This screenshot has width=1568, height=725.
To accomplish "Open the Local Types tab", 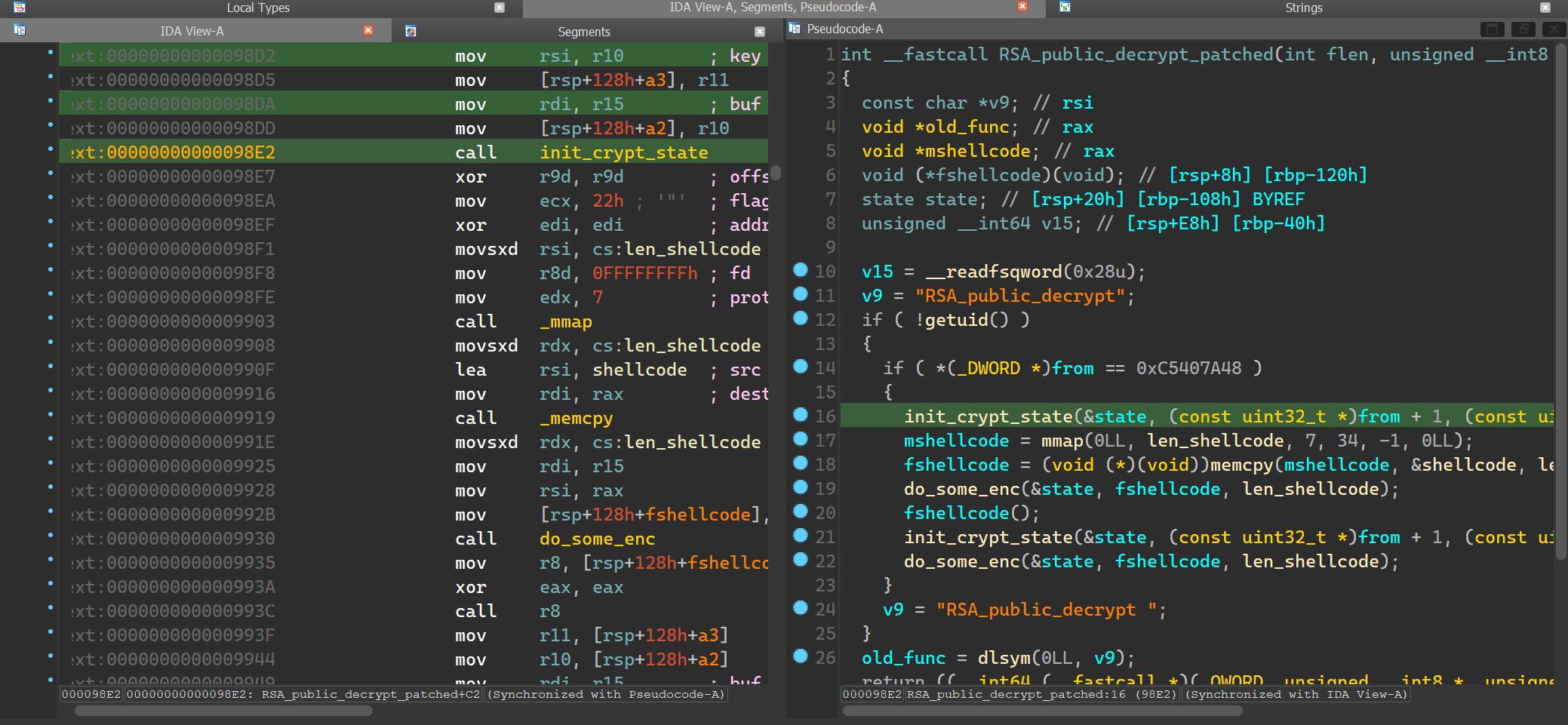I will (x=257, y=8).
